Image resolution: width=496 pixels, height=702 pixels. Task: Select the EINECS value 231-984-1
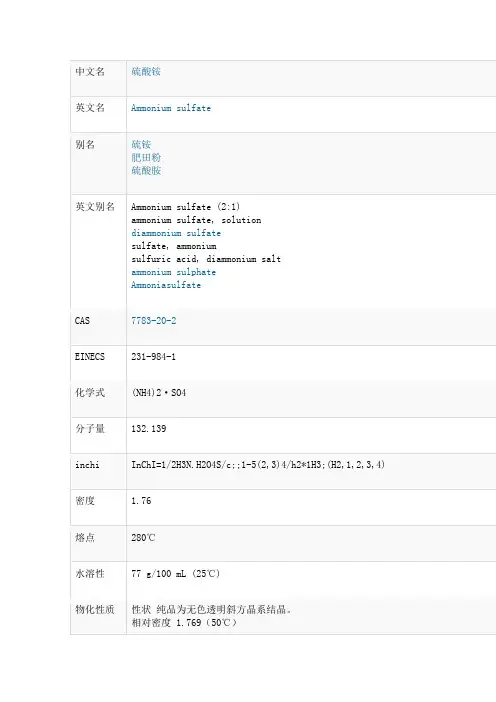[x=154, y=357]
